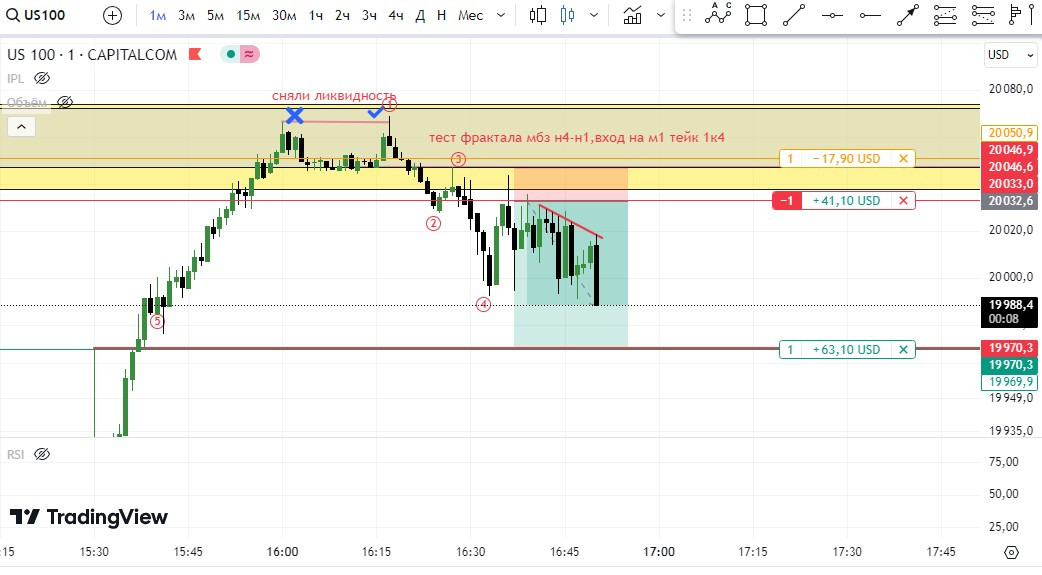Screen dimensions: 1042x575
Task: Expand the chart style dropdown arrow
Action: (x=596, y=15)
